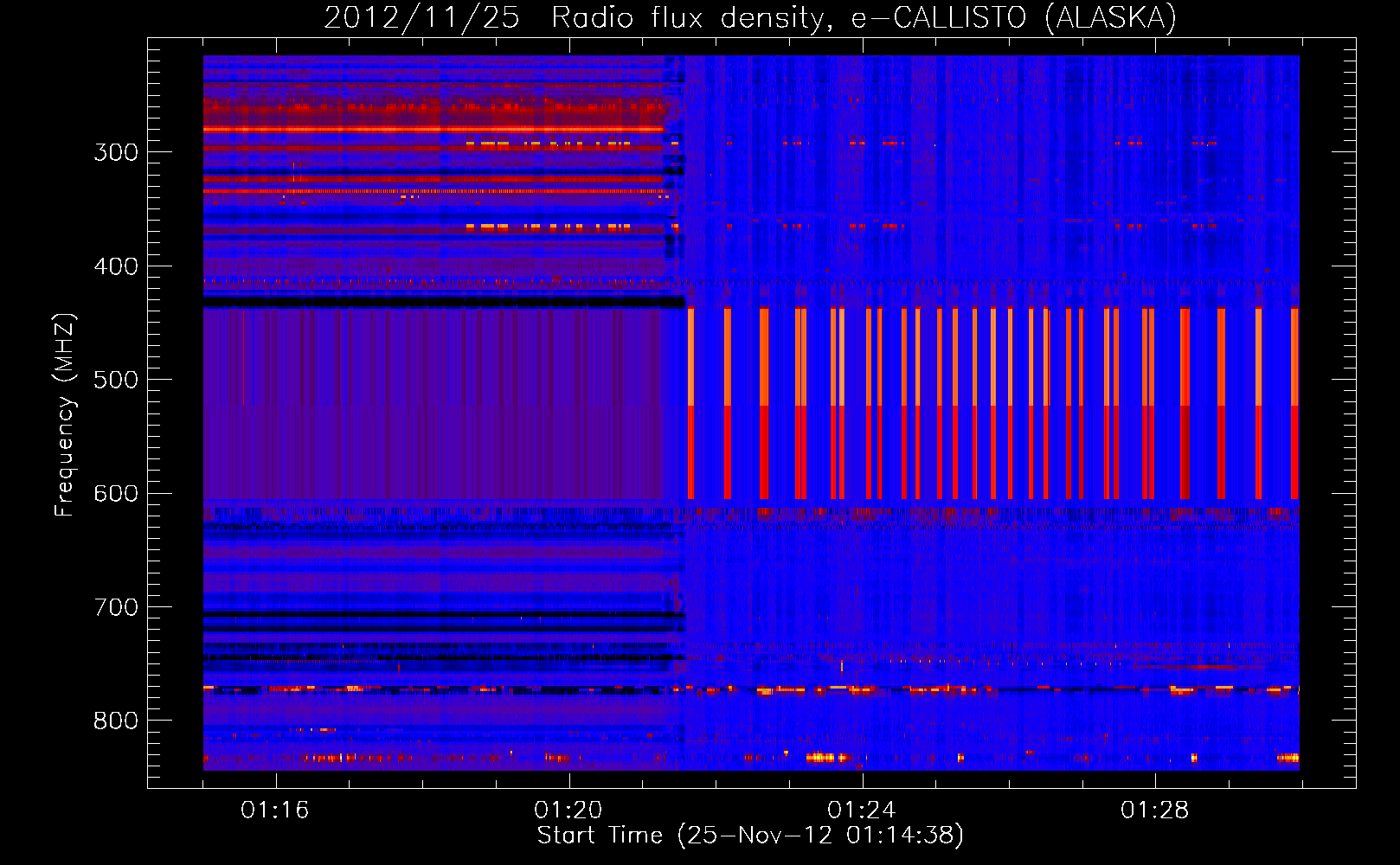Click the 600 frequency tick label
Image resolution: width=1400 pixels, height=865 pixels.
coord(116,494)
